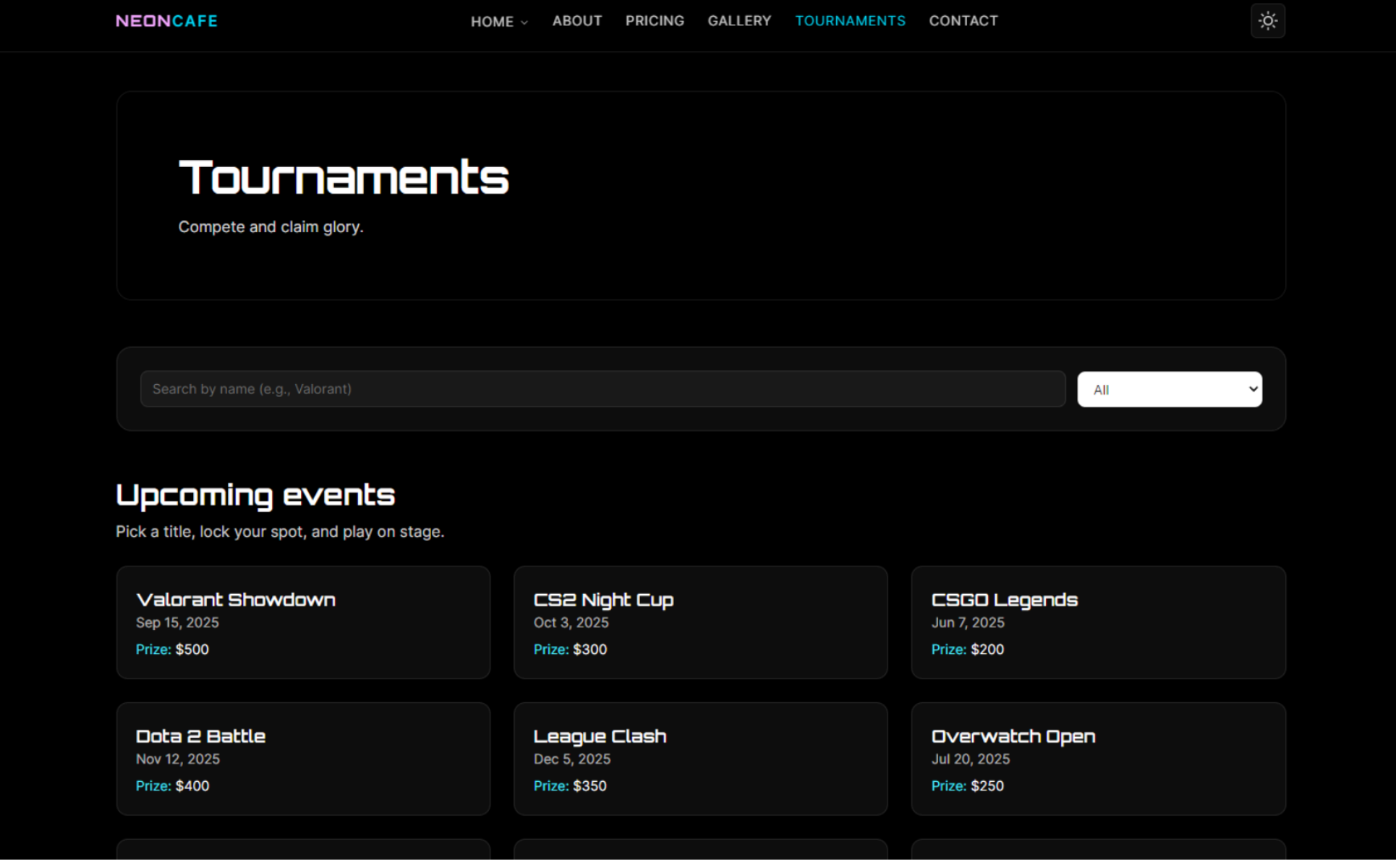Toggle the light/dark theme sun icon
Screen dimensions: 1396x868
pyautogui.click(x=1267, y=21)
